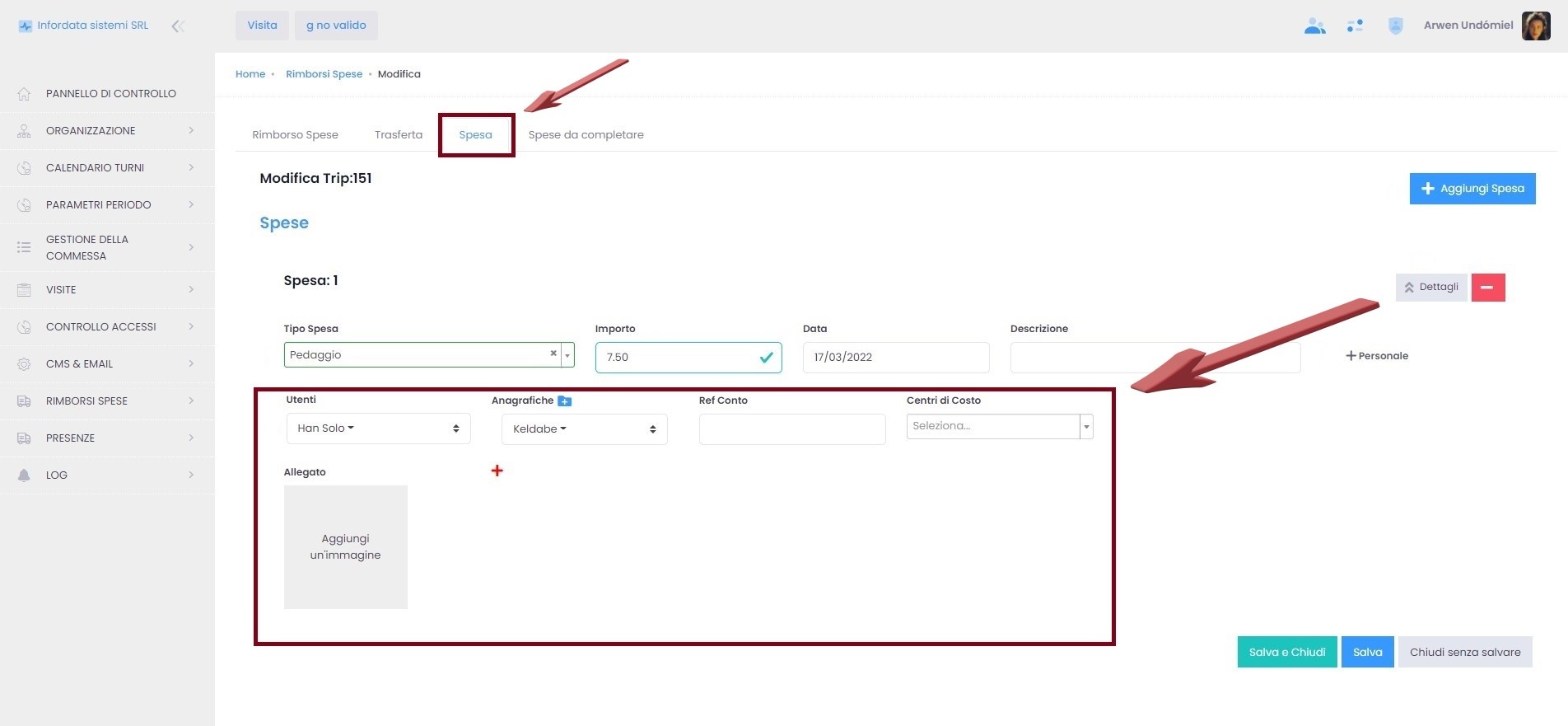
Task: Click the users icon in top bar
Action: coord(1314,26)
